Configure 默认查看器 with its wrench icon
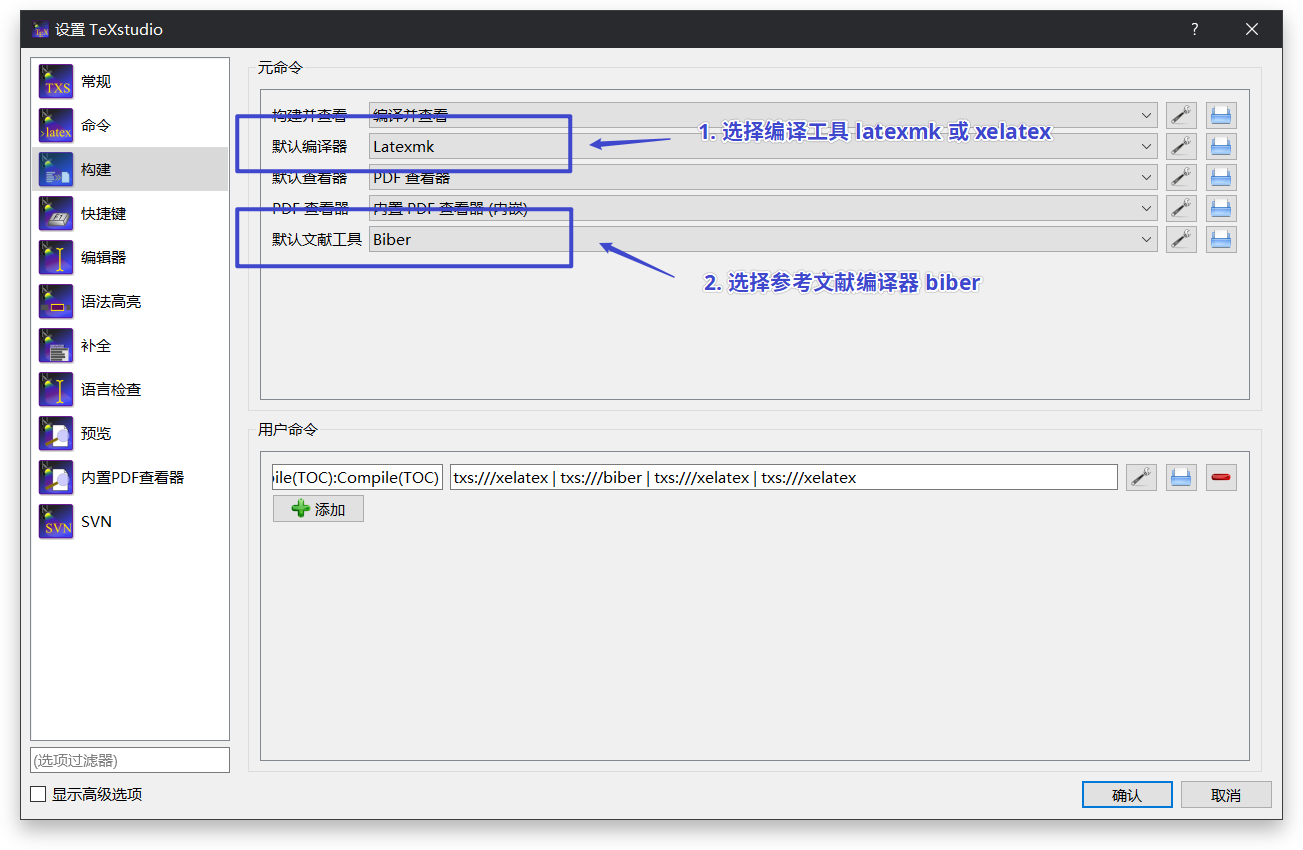 [1181, 177]
